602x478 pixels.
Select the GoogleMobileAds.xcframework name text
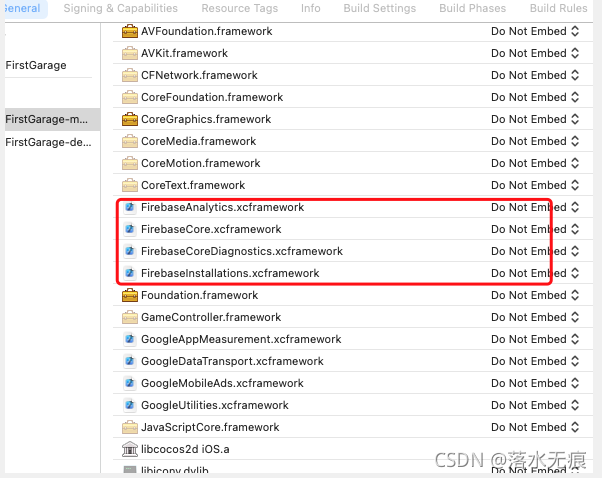(222, 383)
